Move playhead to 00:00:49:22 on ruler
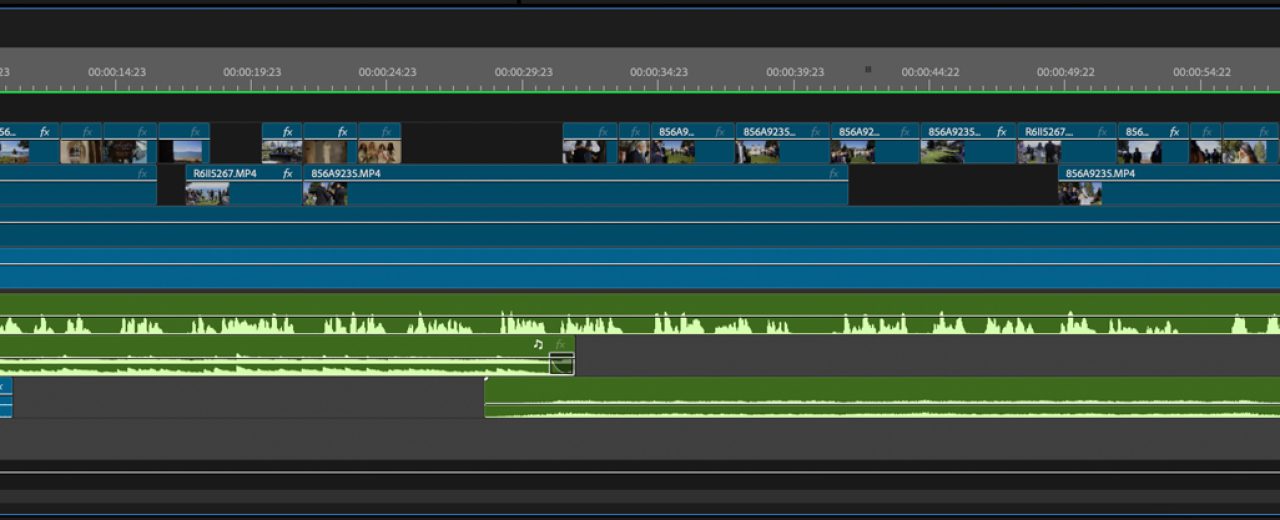The image size is (1280, 520). click(1065, 72)
